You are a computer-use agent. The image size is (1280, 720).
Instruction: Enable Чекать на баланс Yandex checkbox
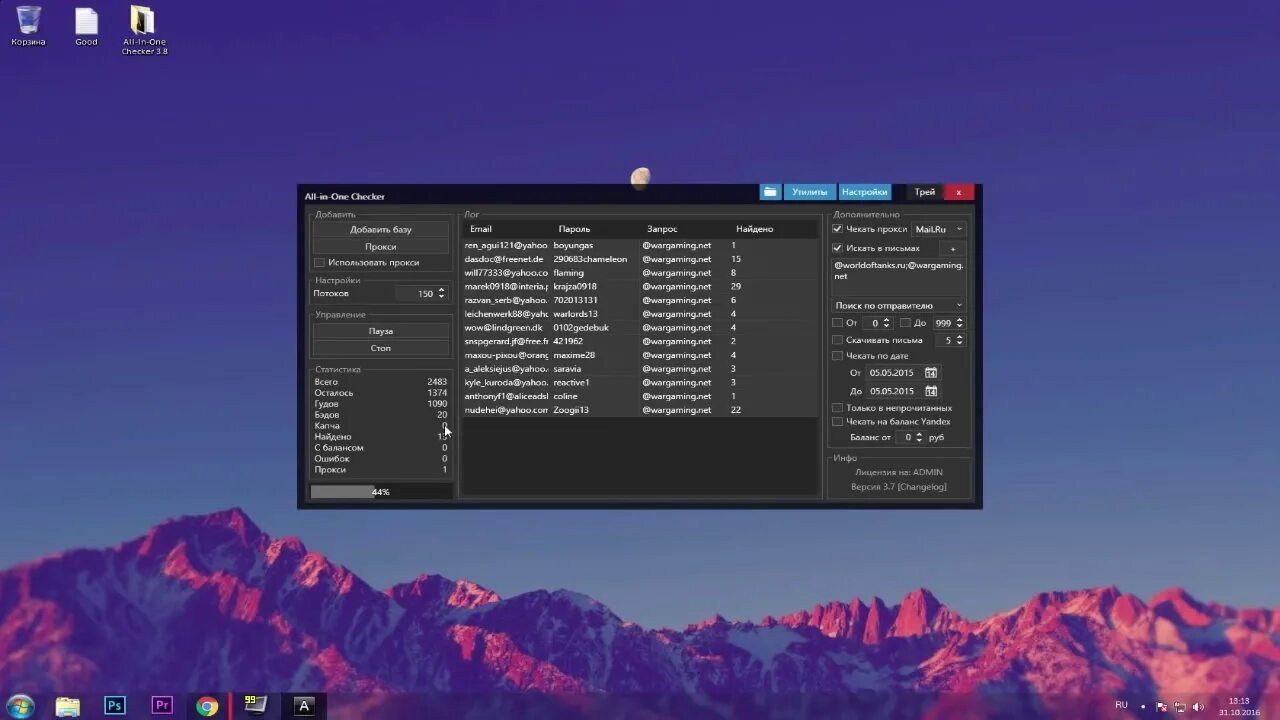[837, 422]
